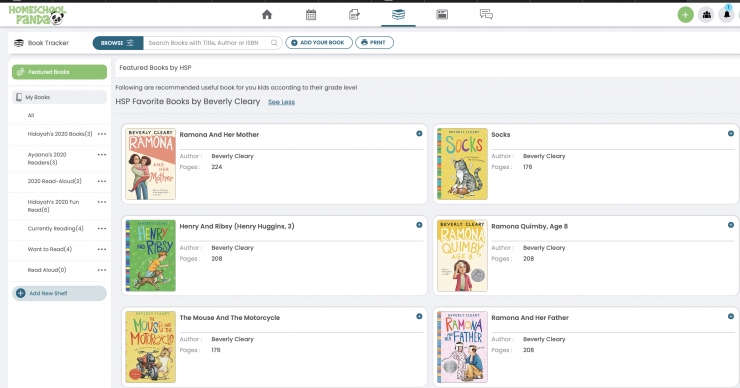Open Ramona And Her Mother cover thumbnail
This screenshot has height=388, width=740.
151,164
